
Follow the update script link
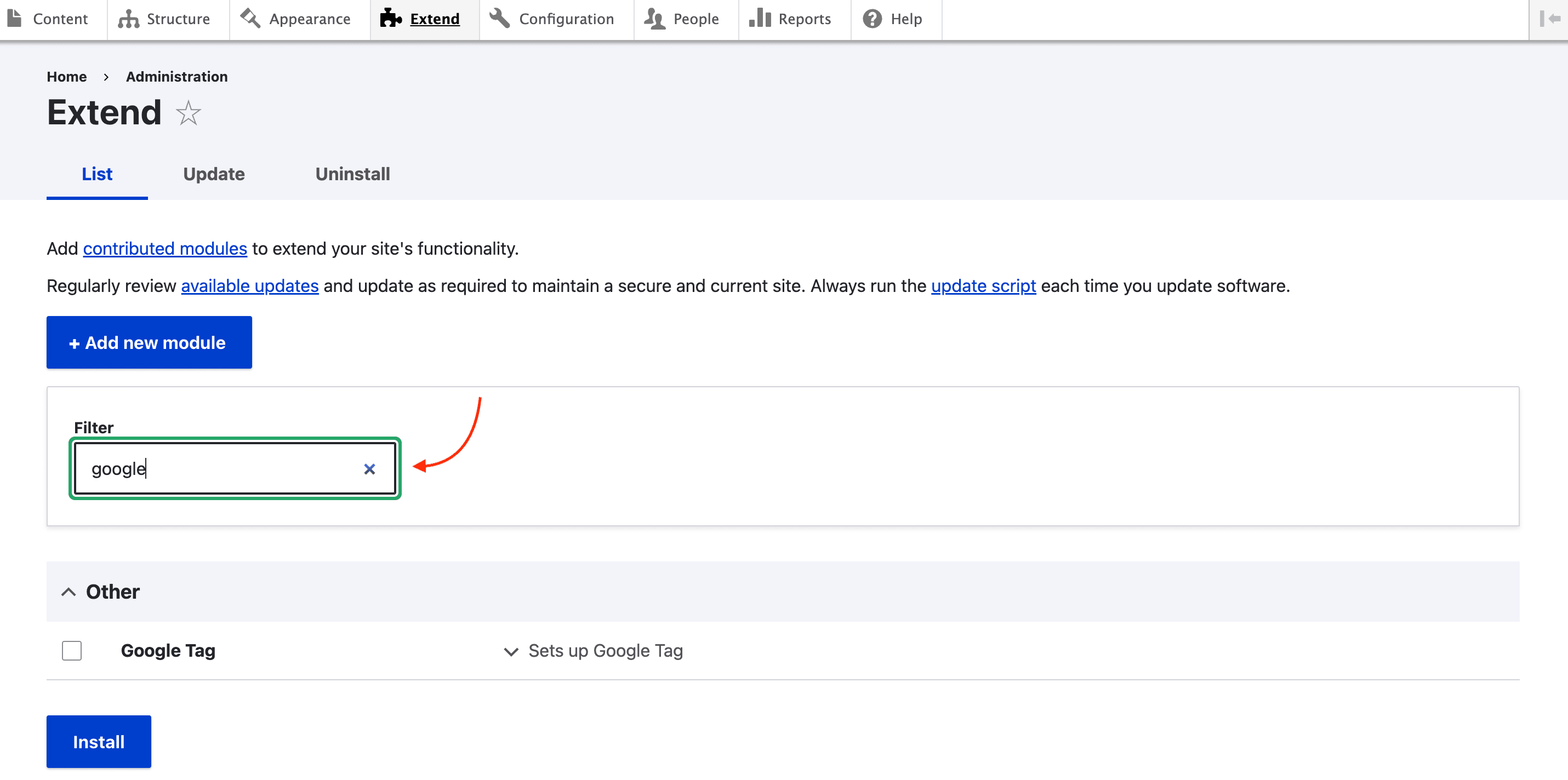pos(983,285)
